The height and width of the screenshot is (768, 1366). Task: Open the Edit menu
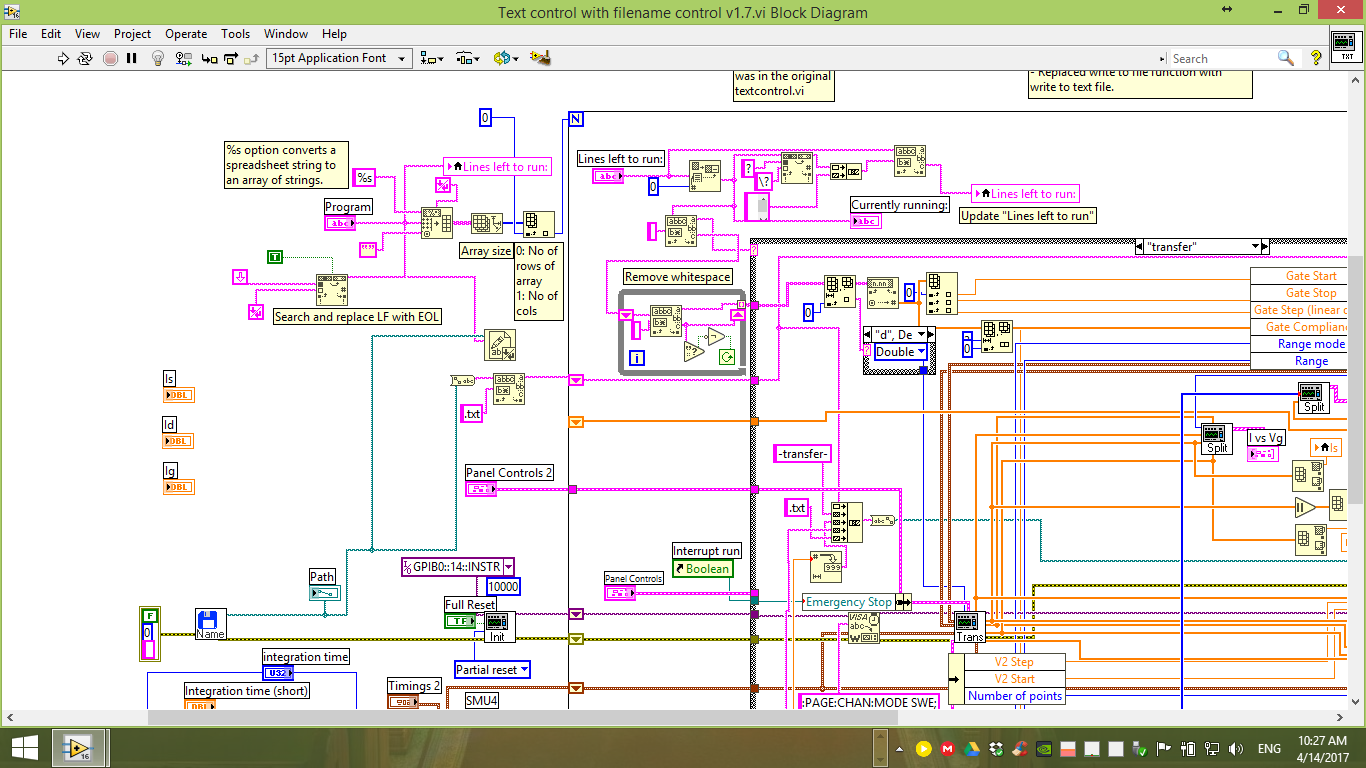click(51, 33)
